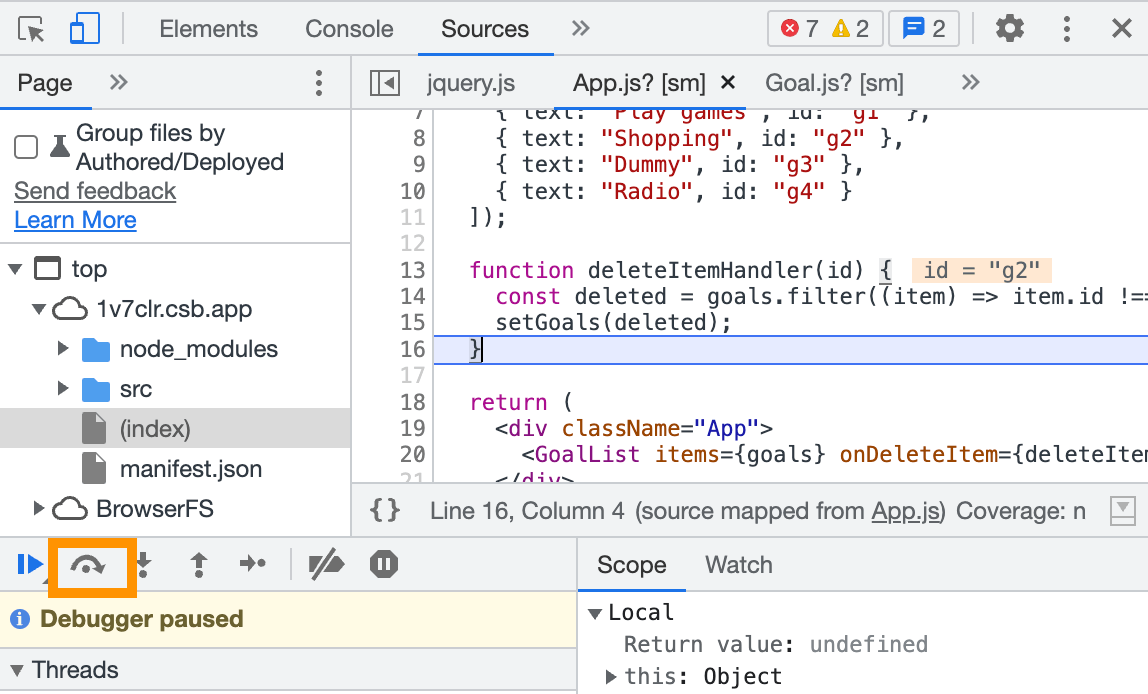Click the Step button arrow-dot icon
Screen dimensions: 1148x694
pyautogui.click(x=253, y=564)
